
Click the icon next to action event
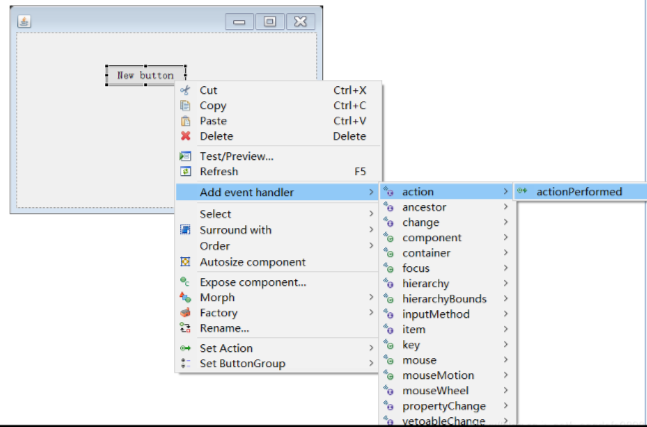388,191
